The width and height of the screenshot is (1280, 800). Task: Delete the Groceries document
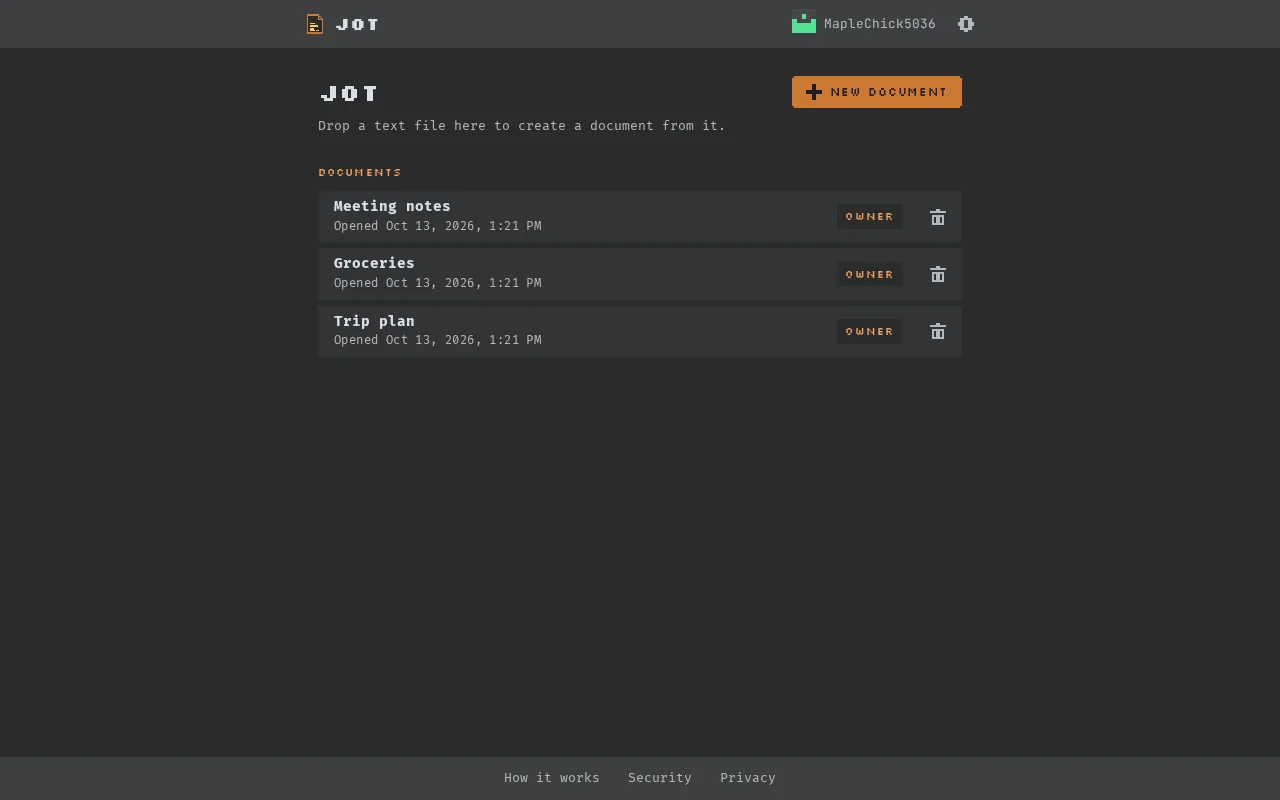pos(938,274)
